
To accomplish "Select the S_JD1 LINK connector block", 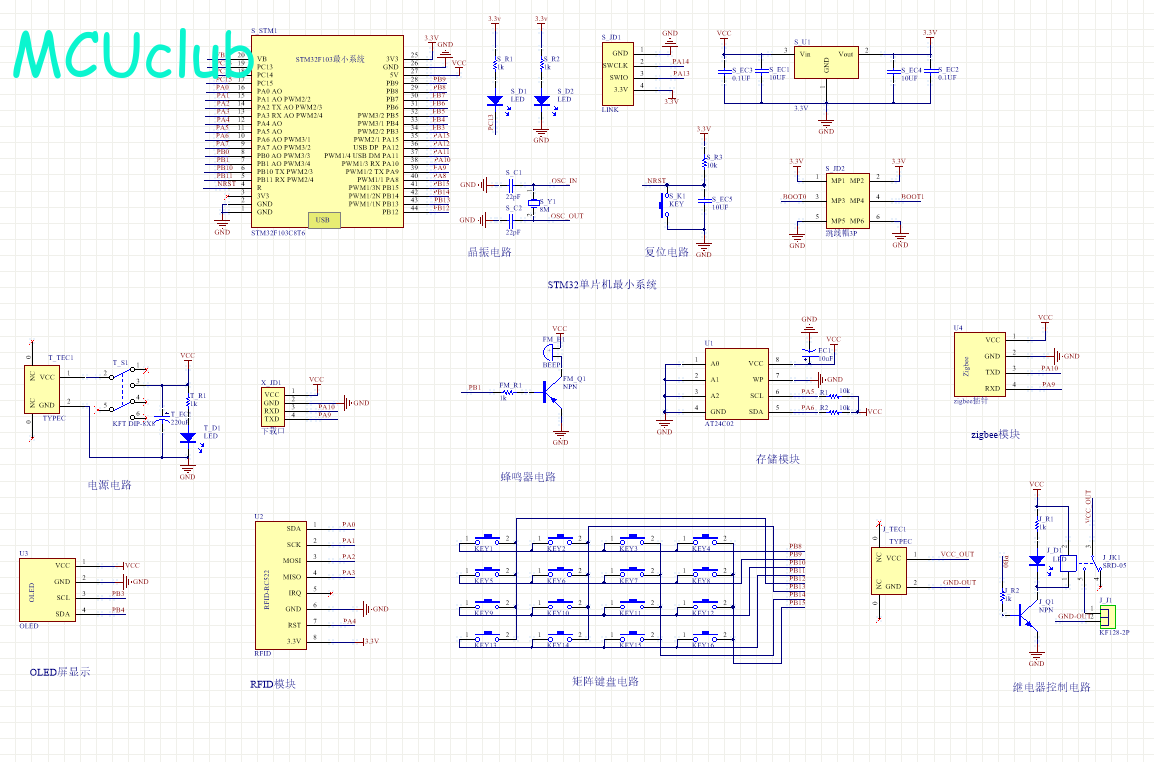I will pos(617,73).
